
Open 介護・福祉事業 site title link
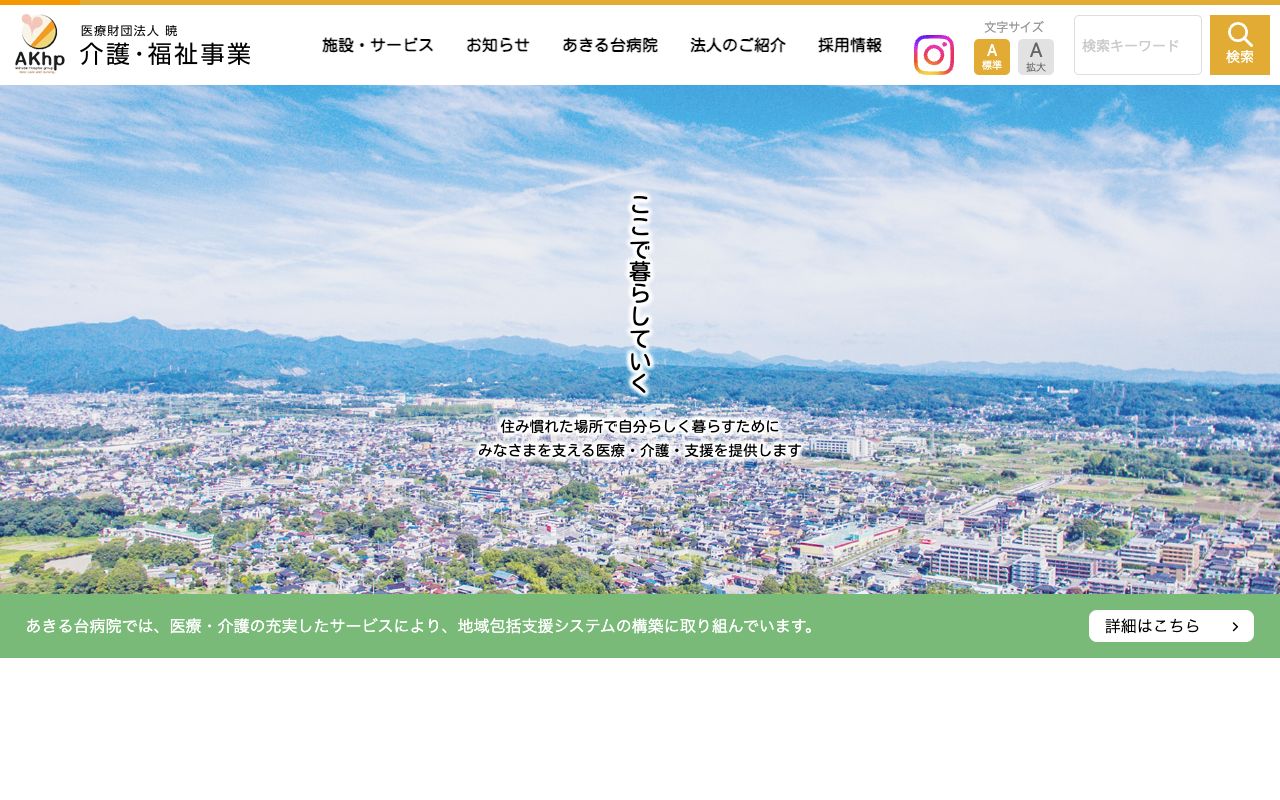click(165, 55)
